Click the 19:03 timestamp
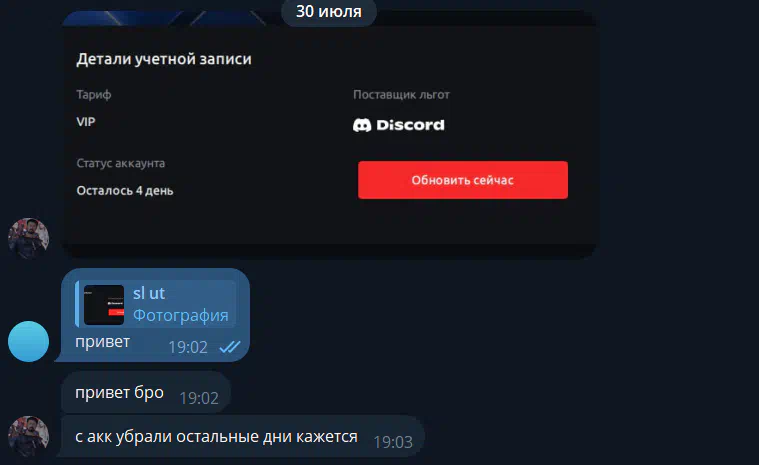Image resolution: width=759 pixels, height=465 pixels. click(x=393, y=442)
